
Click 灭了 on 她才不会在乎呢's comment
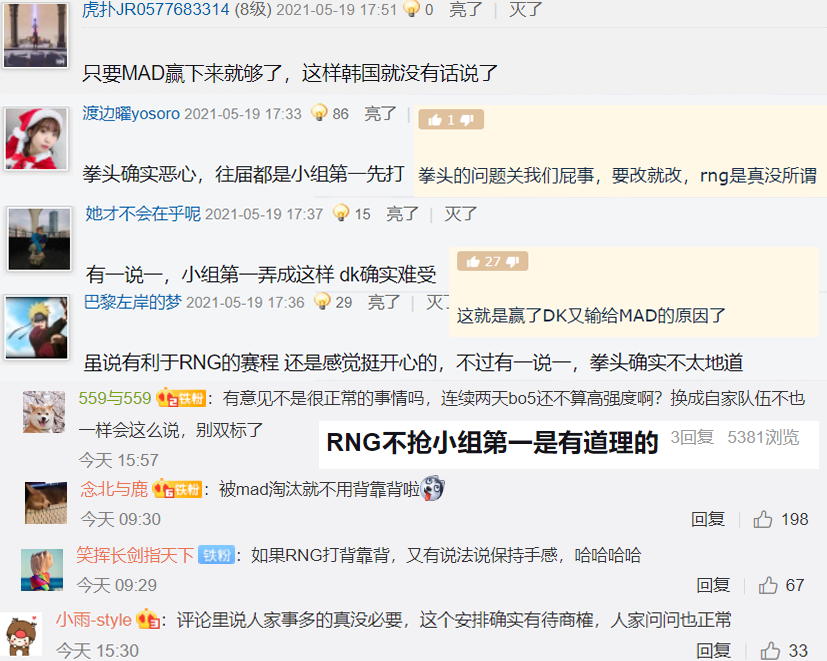point(460,214)
